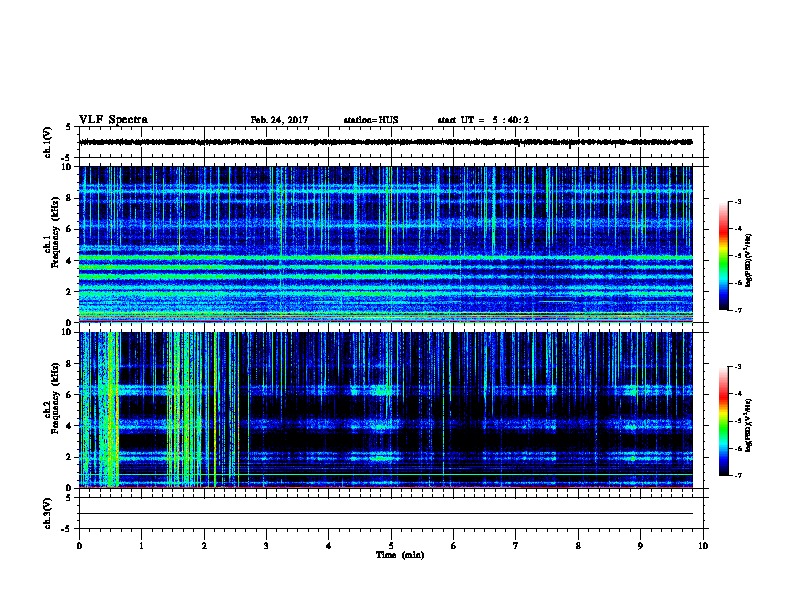Click the "ch.3(V)" waveform axis label
This screenshot has height=612, width=792.
point(47,513)
